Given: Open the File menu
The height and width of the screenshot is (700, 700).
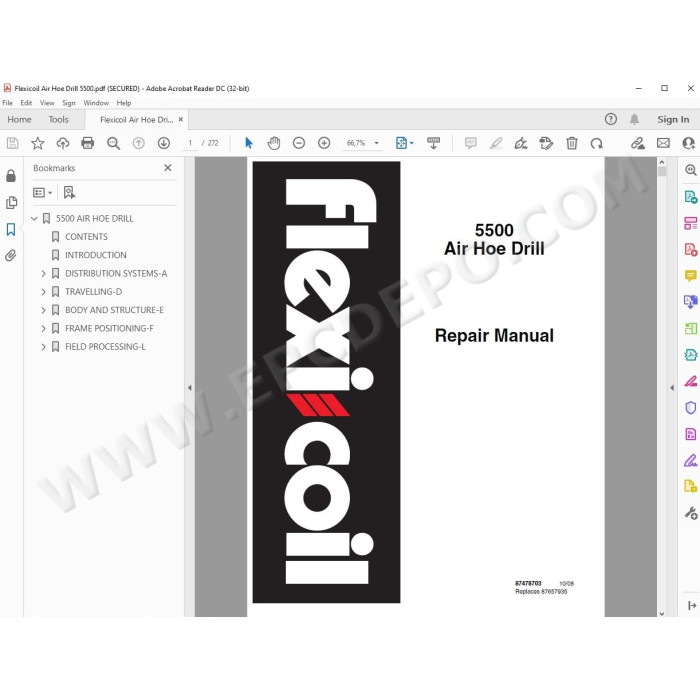Looking at the screenshot, I should click(8, 103).
